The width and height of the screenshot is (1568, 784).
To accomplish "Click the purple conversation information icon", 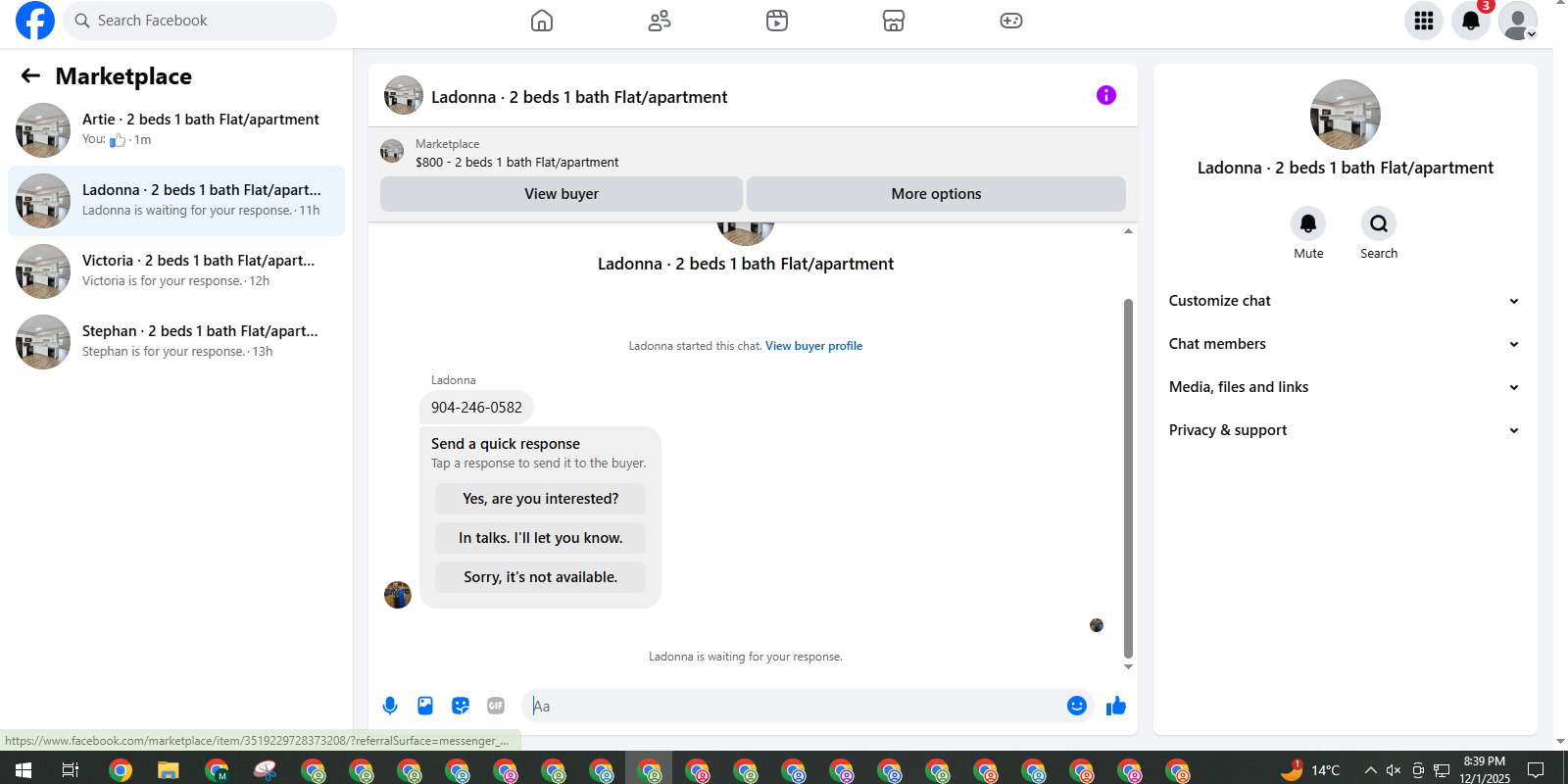I will point(1106,95).
